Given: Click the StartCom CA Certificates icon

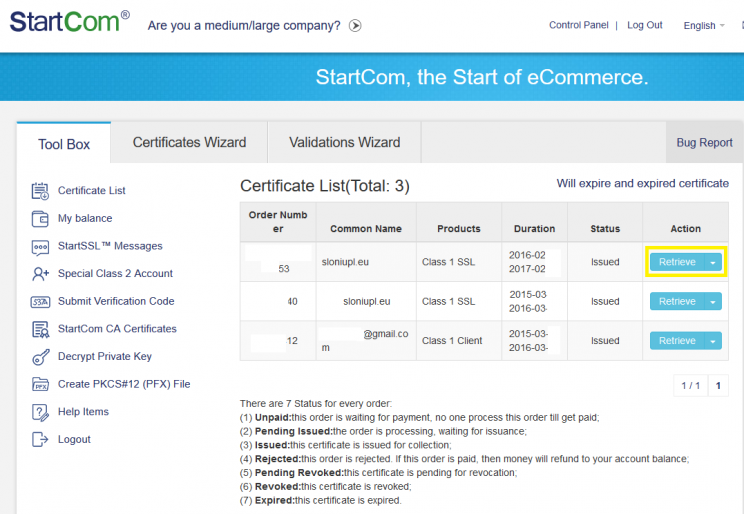Looking at the screenshot, I should [x=40, y=329].
